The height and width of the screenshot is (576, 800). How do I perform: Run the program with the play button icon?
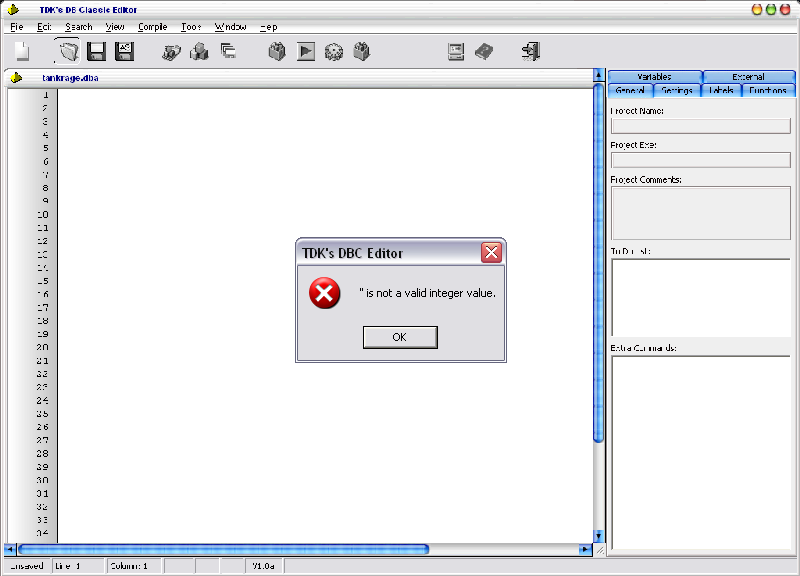tap(306, 52)
